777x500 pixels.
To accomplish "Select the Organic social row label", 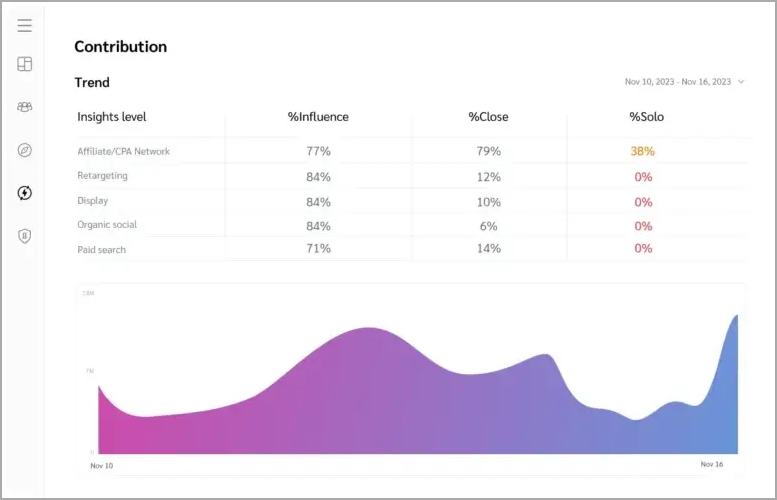I will [107, 225].
